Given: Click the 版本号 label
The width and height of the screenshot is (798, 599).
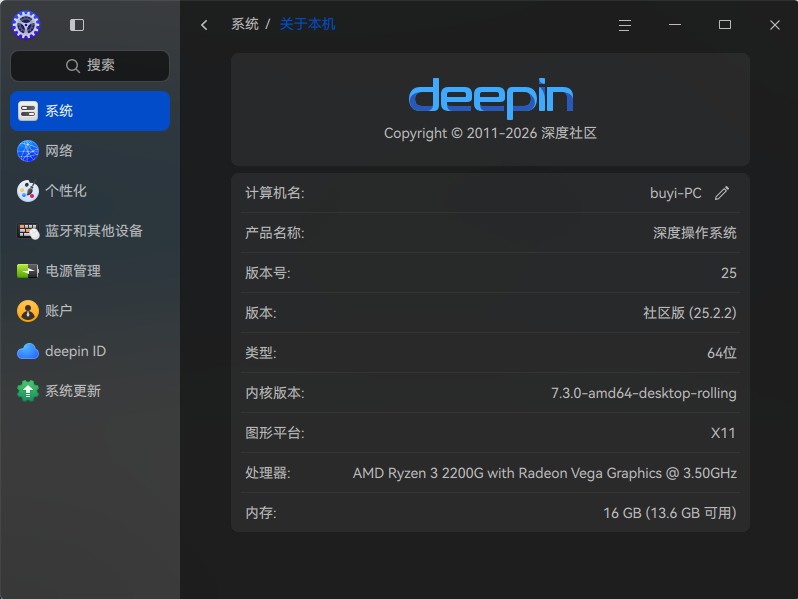Looking at the screenshot, I should pyautogui.click(x=268, y=273).
